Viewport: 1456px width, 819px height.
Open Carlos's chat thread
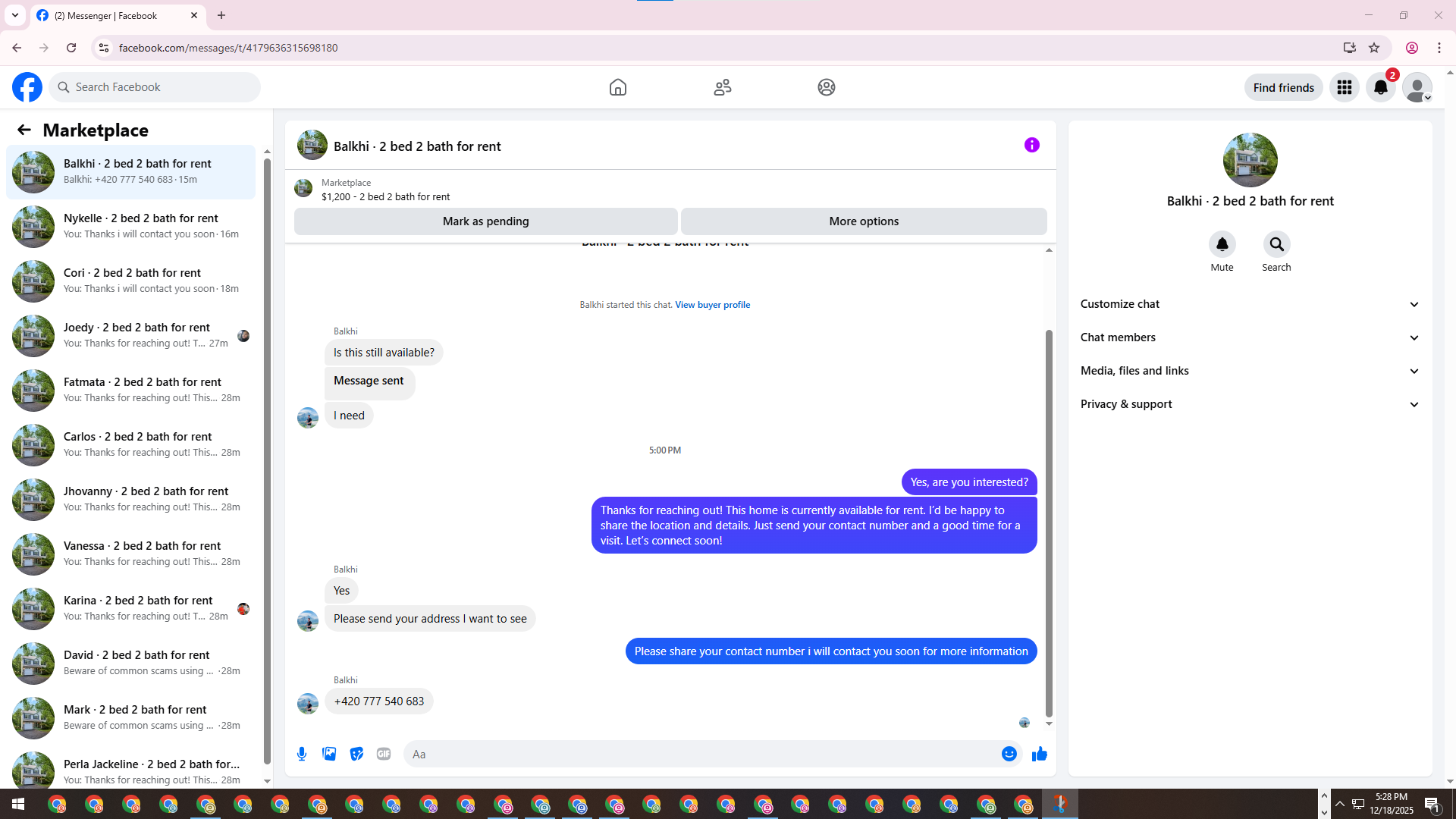click(131, 444)
